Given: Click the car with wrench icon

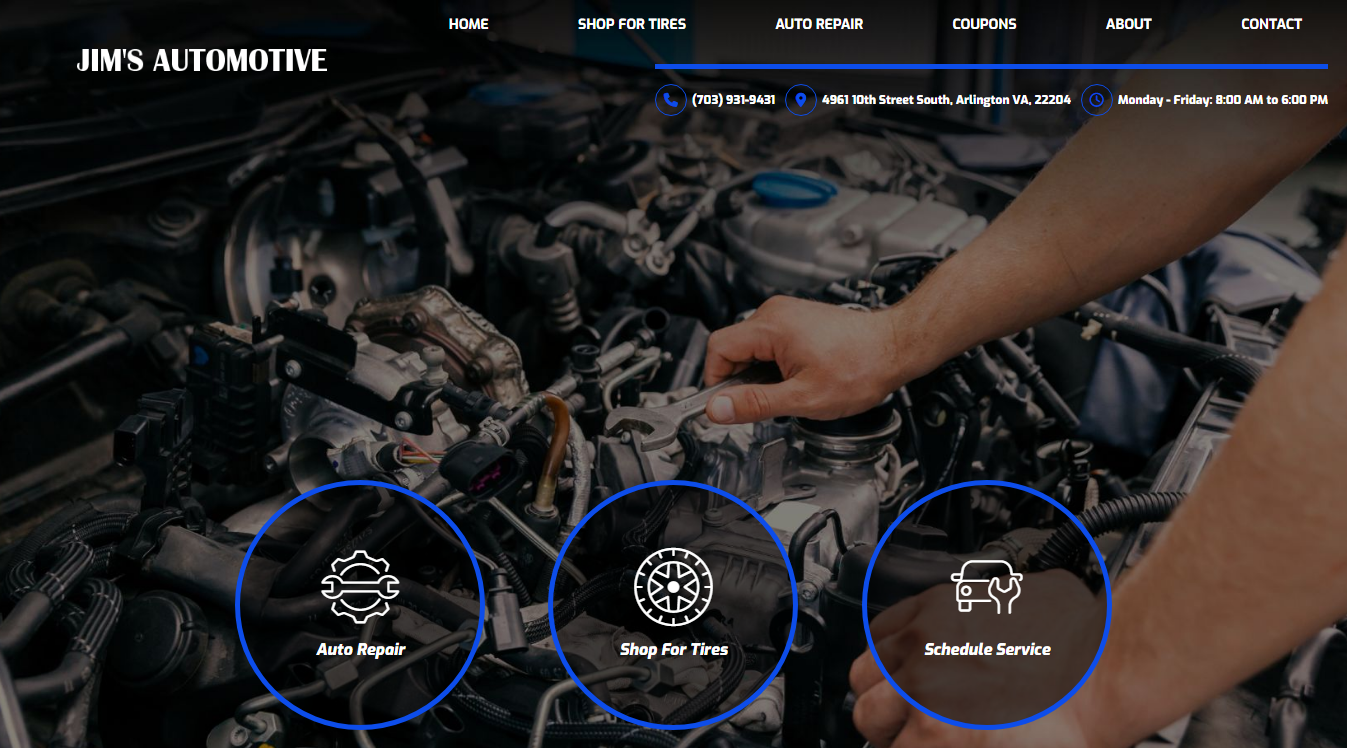Looking at the screenshot, I should 987,586.
